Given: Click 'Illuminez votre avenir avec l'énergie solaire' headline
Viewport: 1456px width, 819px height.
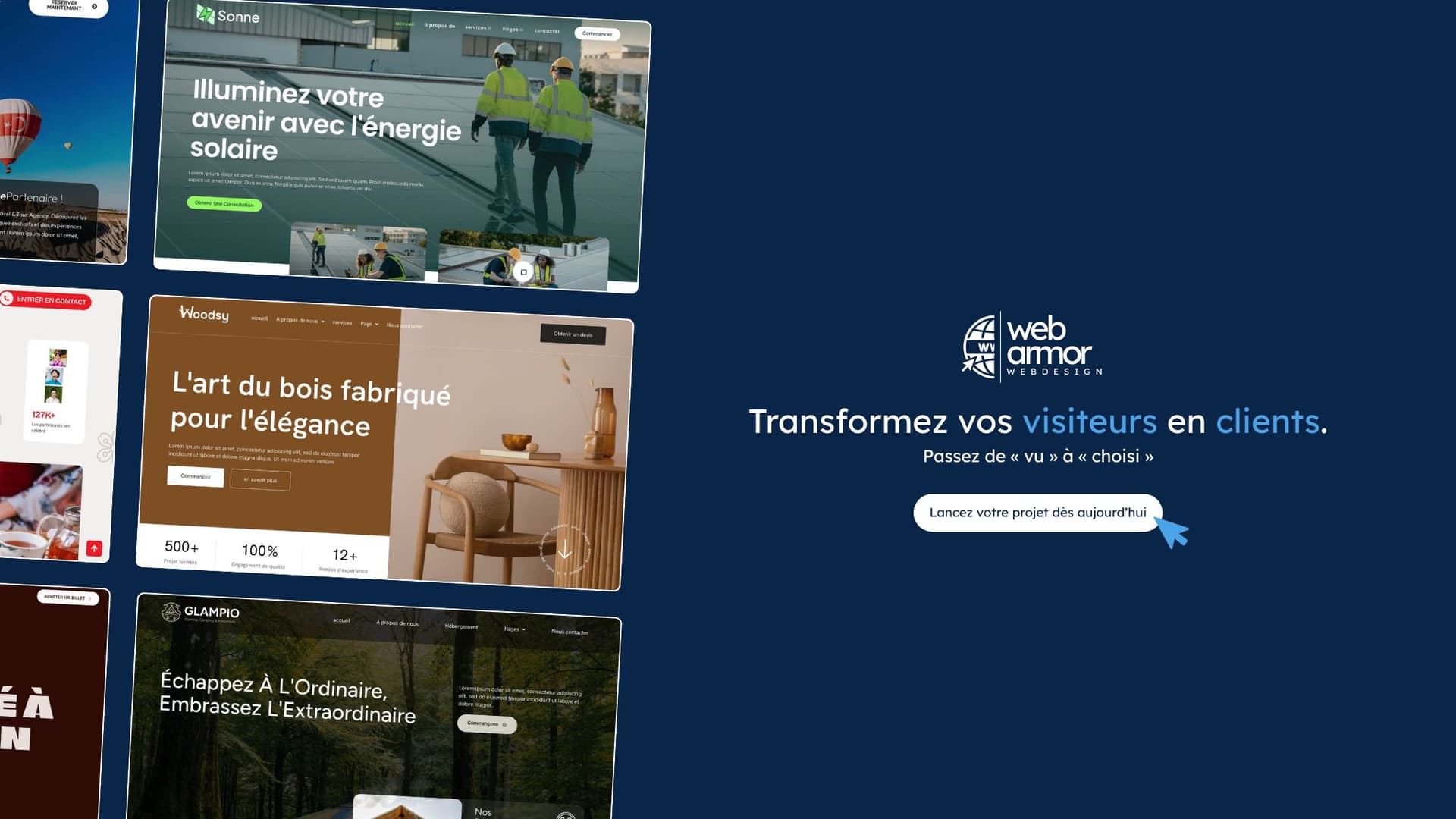Looking at the screenshot, I should click(x=326, y=121).
